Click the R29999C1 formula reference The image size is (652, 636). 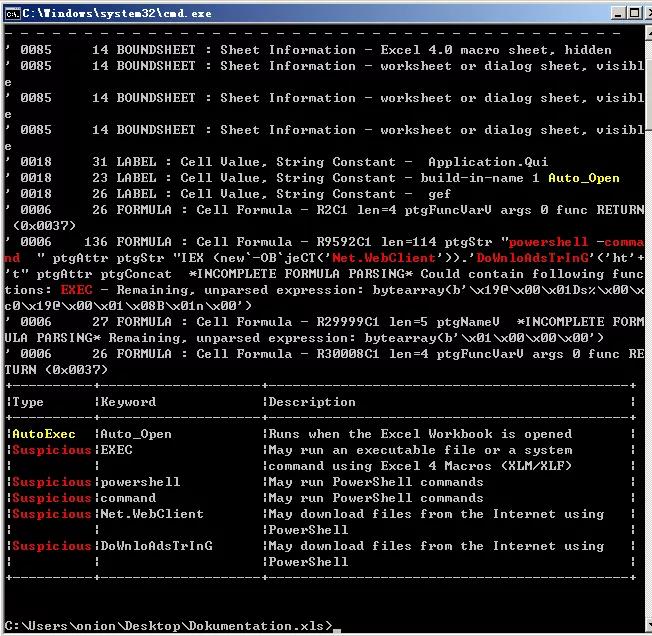point(348,322)
